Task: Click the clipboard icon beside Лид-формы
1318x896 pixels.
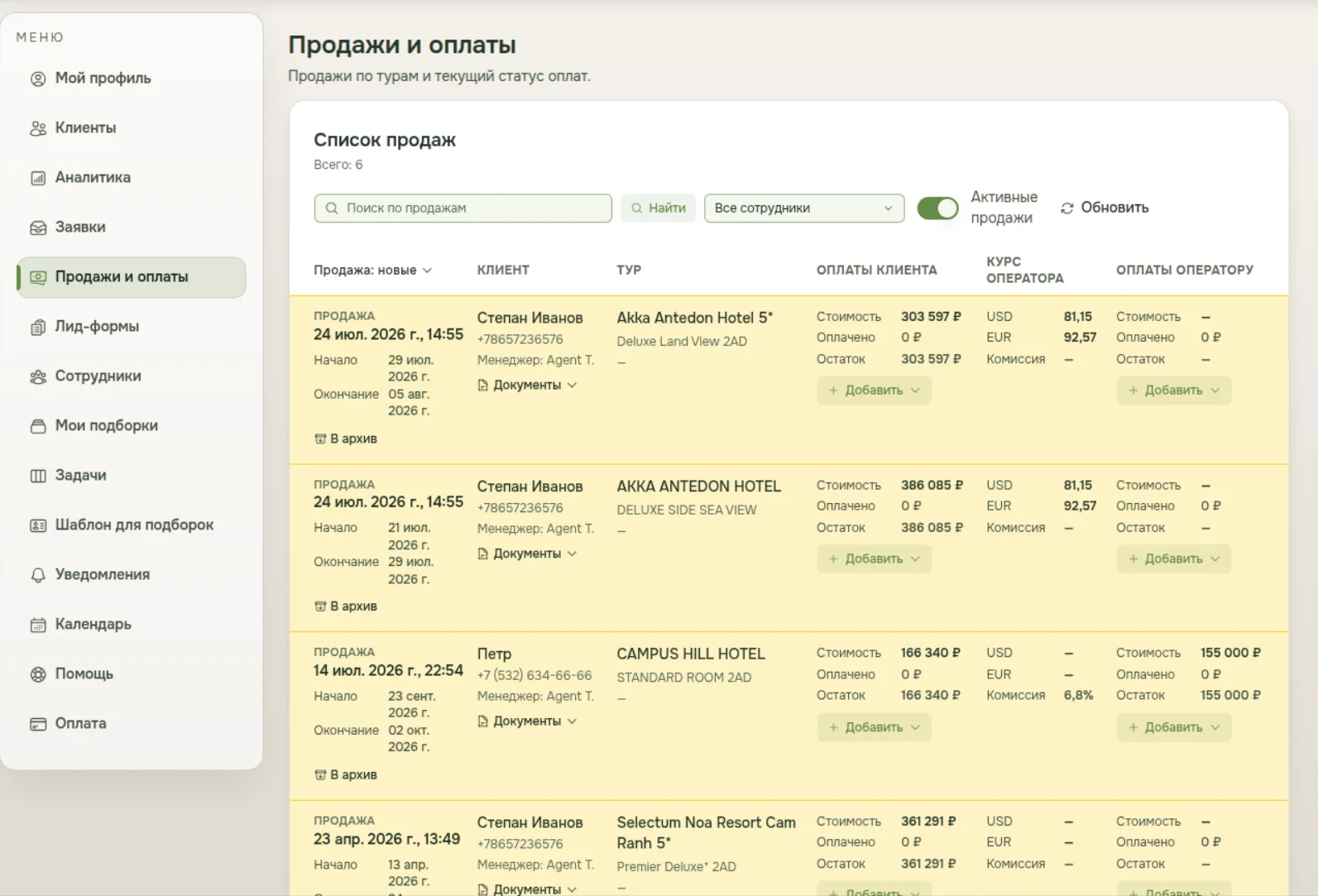Action: 38,327
